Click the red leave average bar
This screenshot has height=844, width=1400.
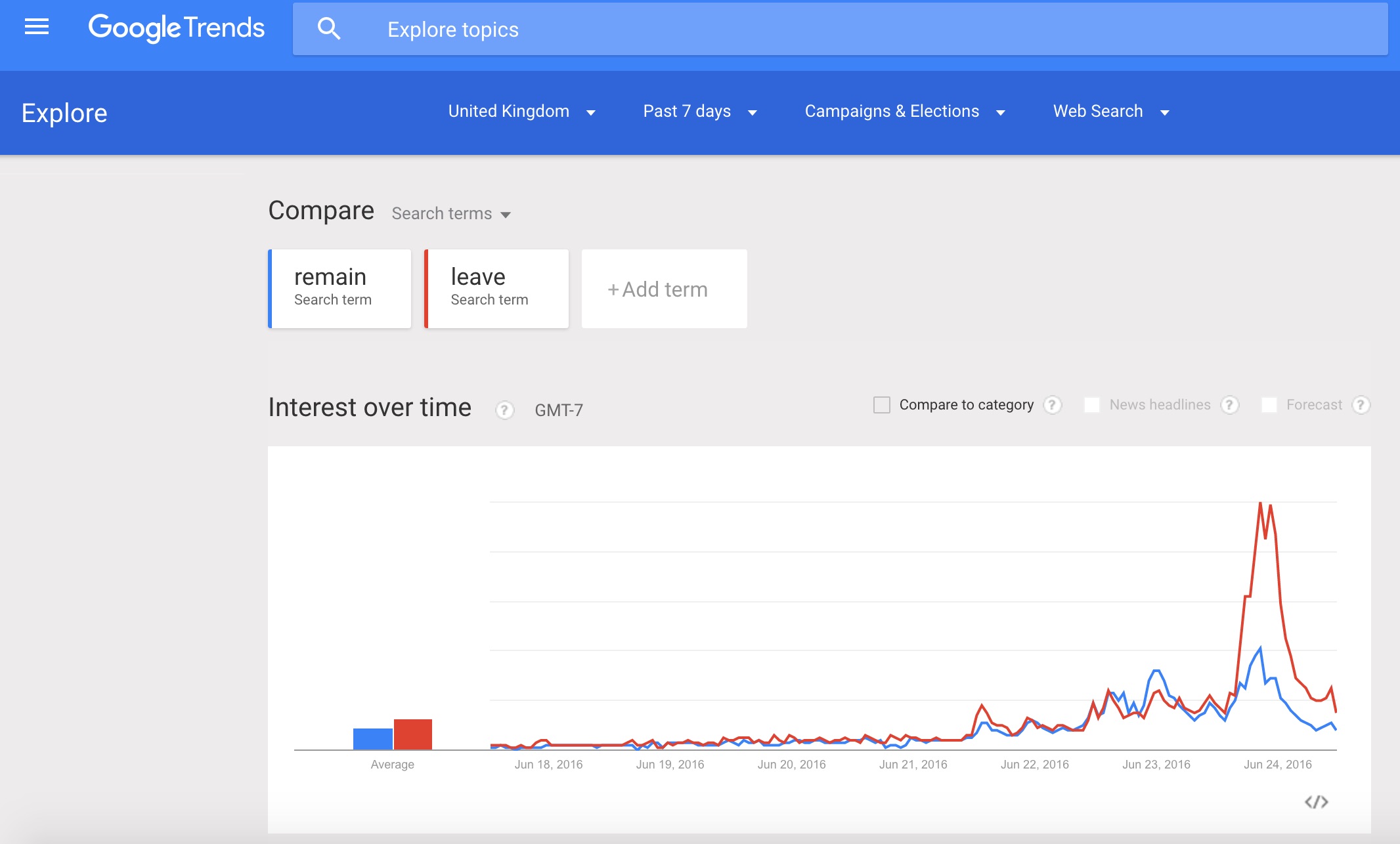click(x=413, y=734)
